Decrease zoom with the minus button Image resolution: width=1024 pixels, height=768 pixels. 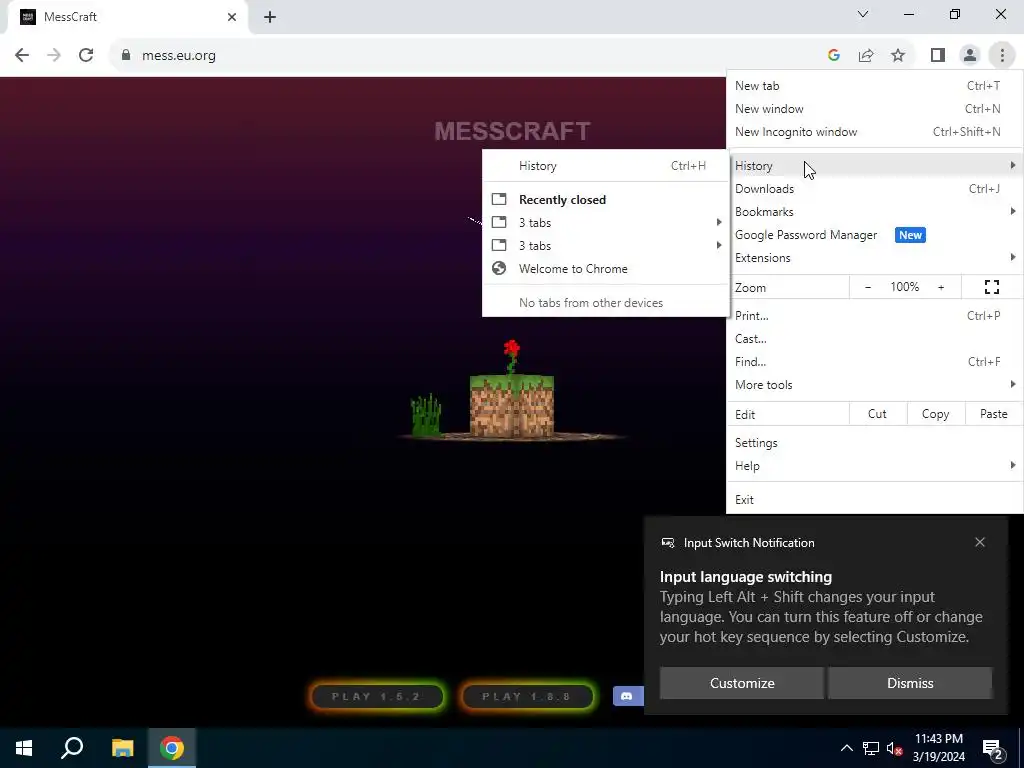(x=868, y=287)
